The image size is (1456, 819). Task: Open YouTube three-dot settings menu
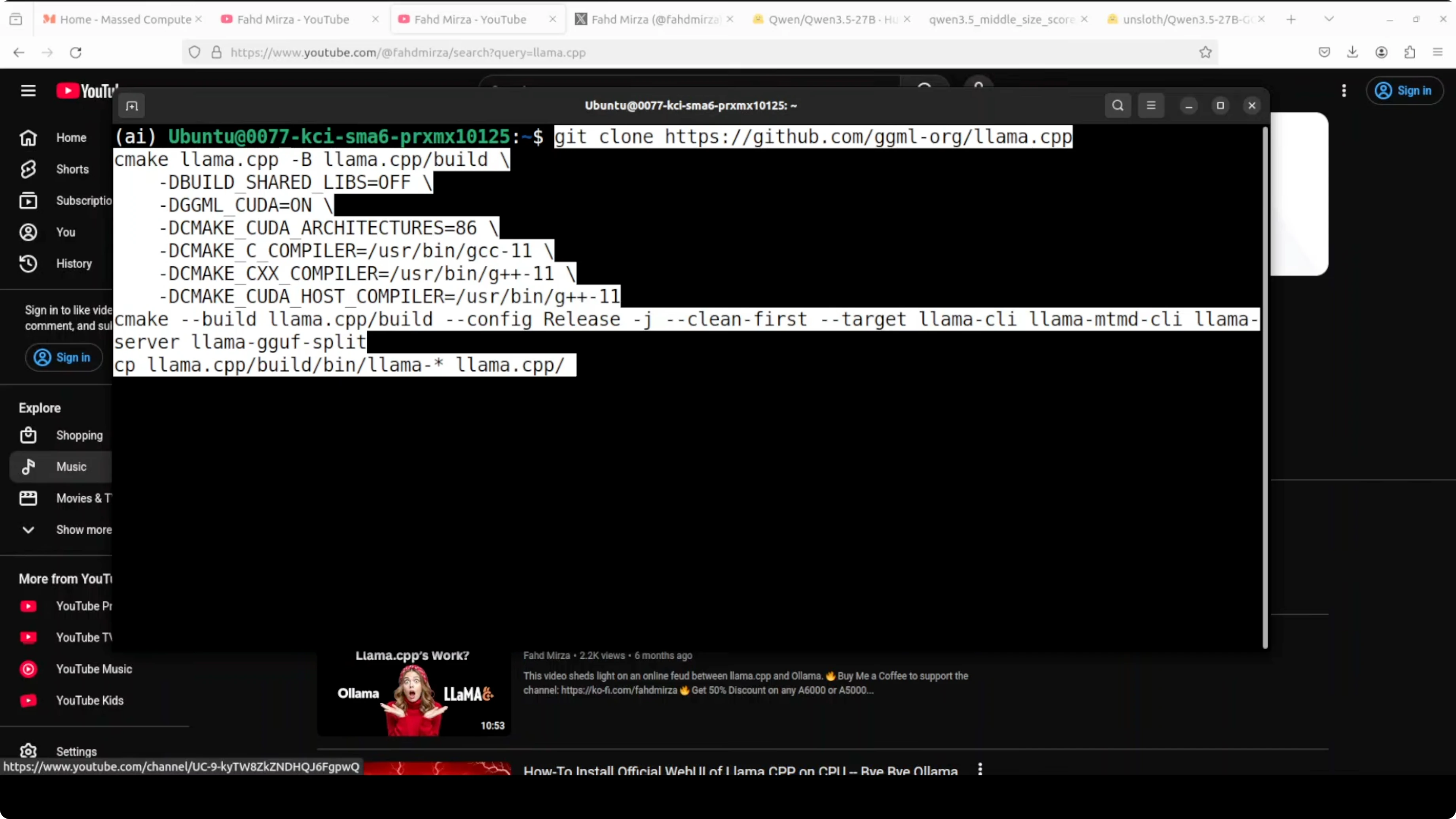[1344, 91]
